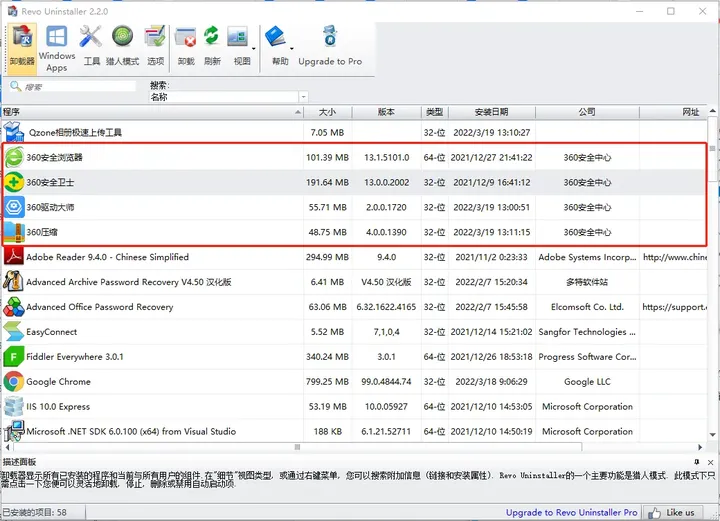The height and width of the screenshot is (521, 720).
Task: Open the 工具 (Tools) toolbar icon
Action: (91, 45)
